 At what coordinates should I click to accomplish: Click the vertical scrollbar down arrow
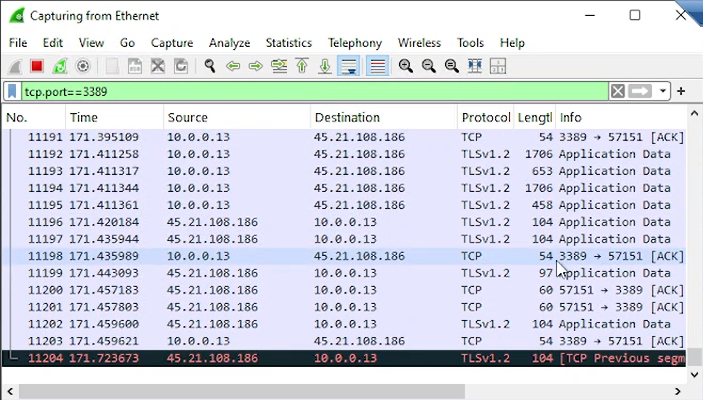pos(694,374)
